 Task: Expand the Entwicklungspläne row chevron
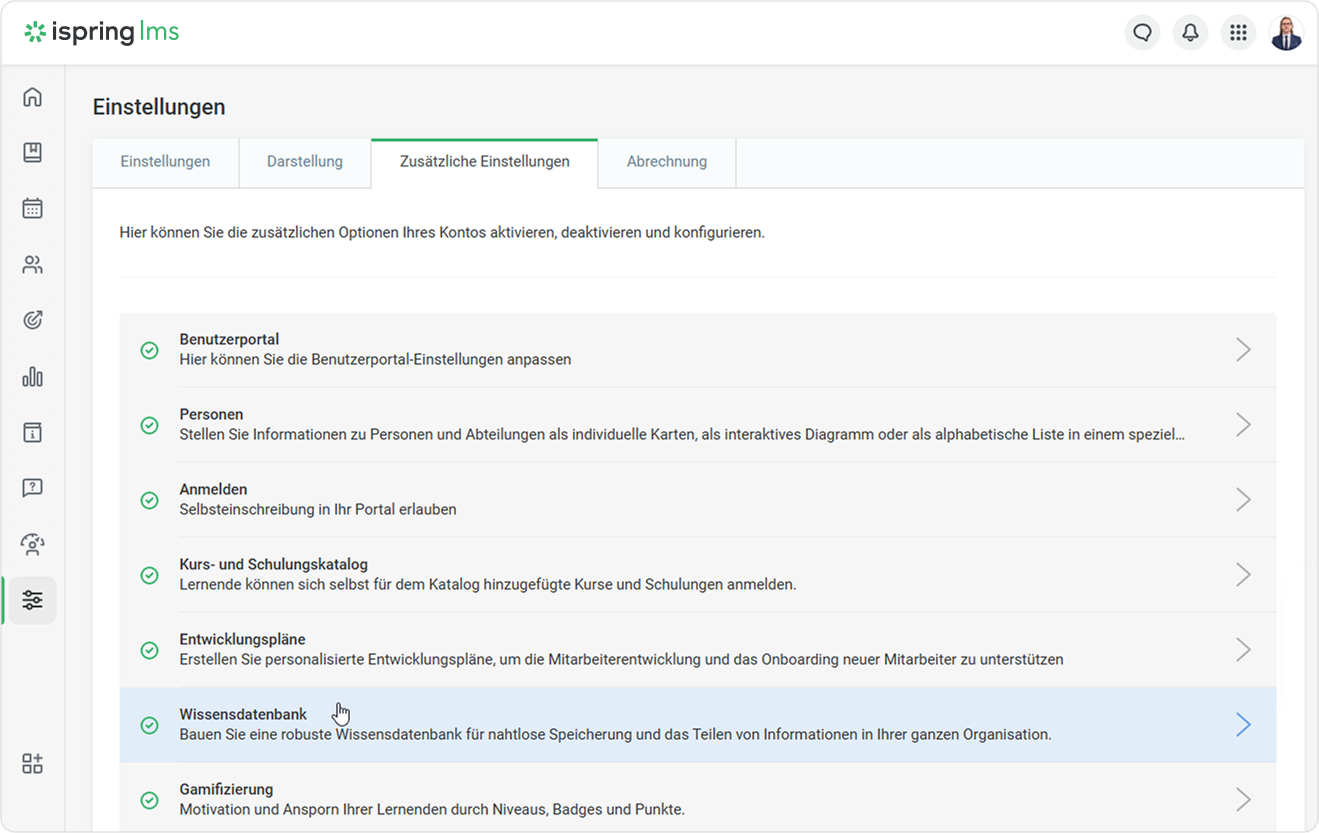pos(1243,650)
